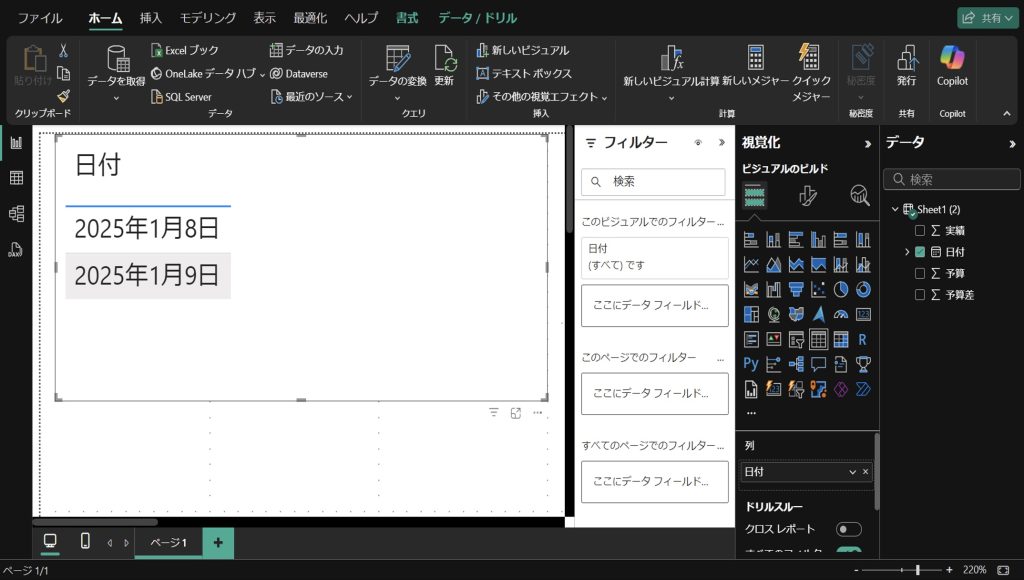Click the zoom slider in the status bar
Image resolution: width=1024 pixels, height=580 pixels.
(917, 570)
